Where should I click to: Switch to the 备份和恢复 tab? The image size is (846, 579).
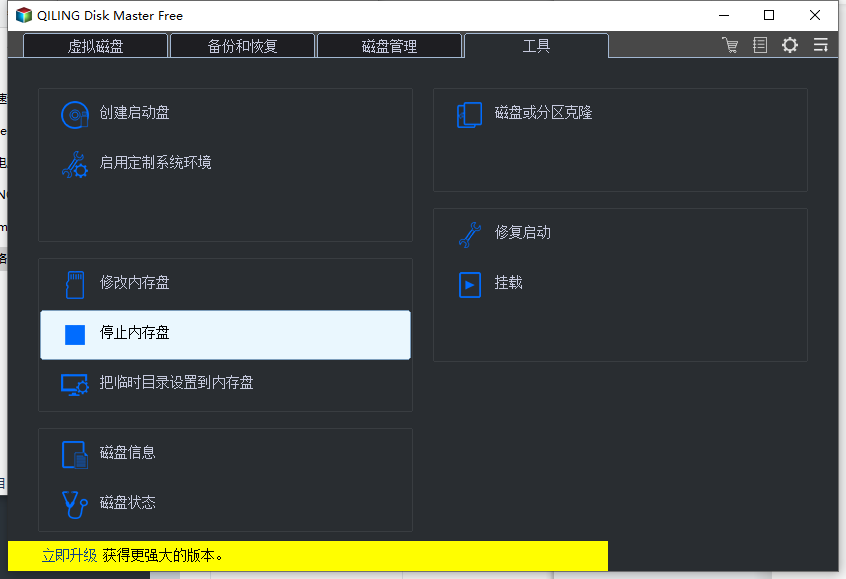pyautogui.click(x=242, y=46)
